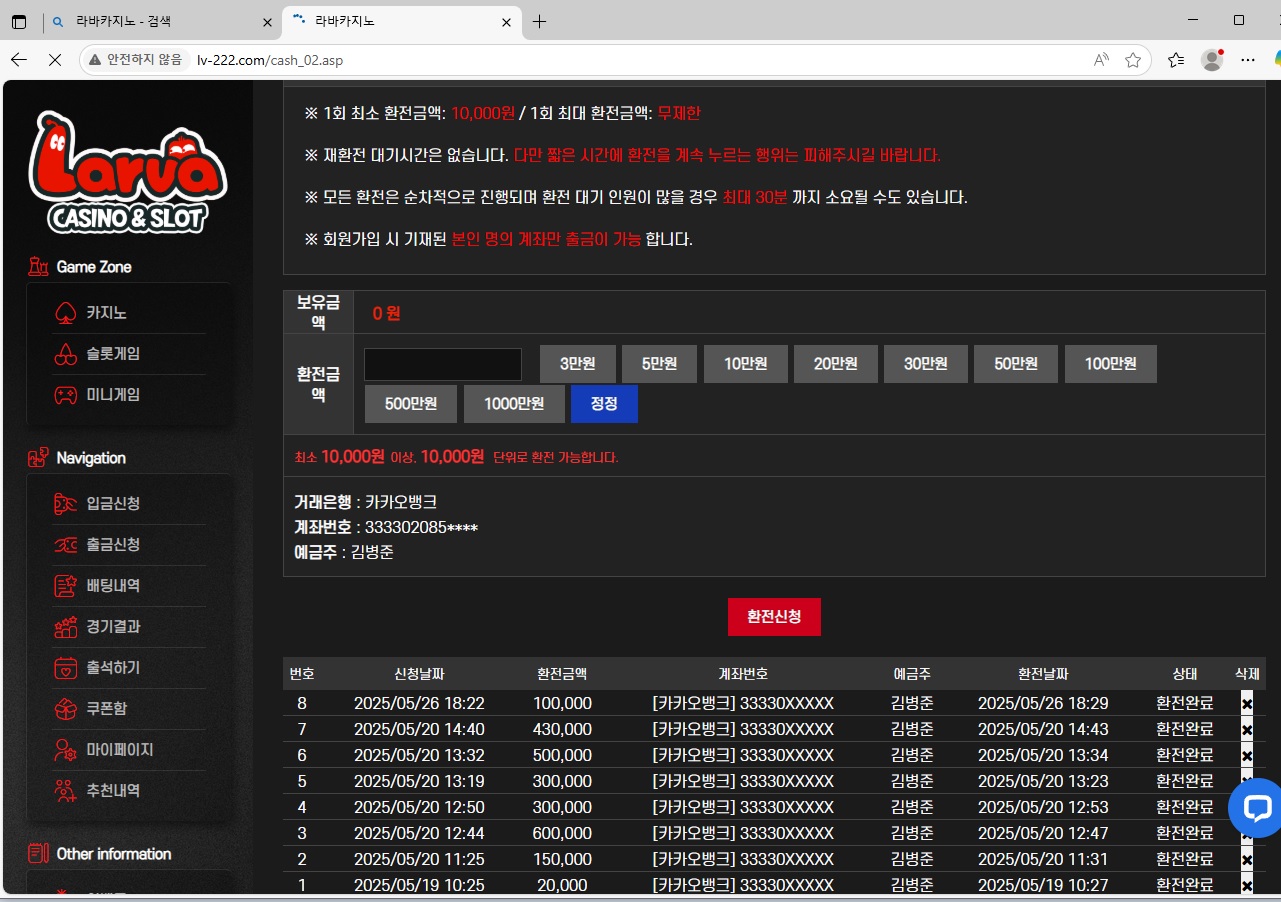
Task: Open a new browser tab
Action: coord(540,22)
